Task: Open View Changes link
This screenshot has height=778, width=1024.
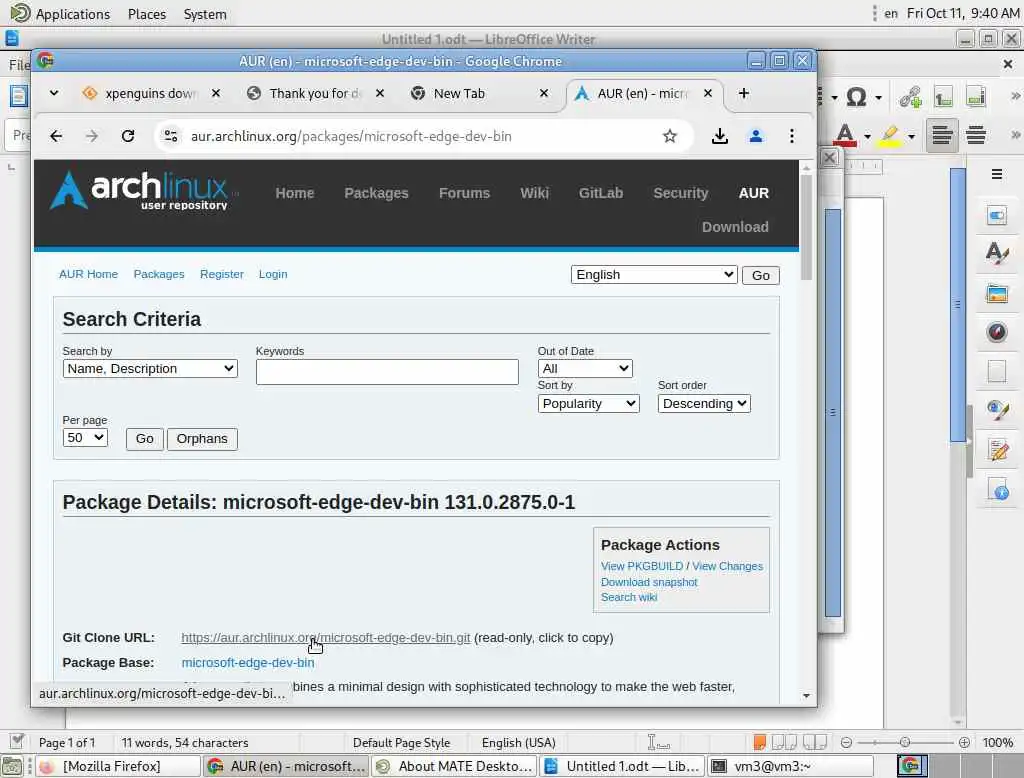Action: coord(727,566)
